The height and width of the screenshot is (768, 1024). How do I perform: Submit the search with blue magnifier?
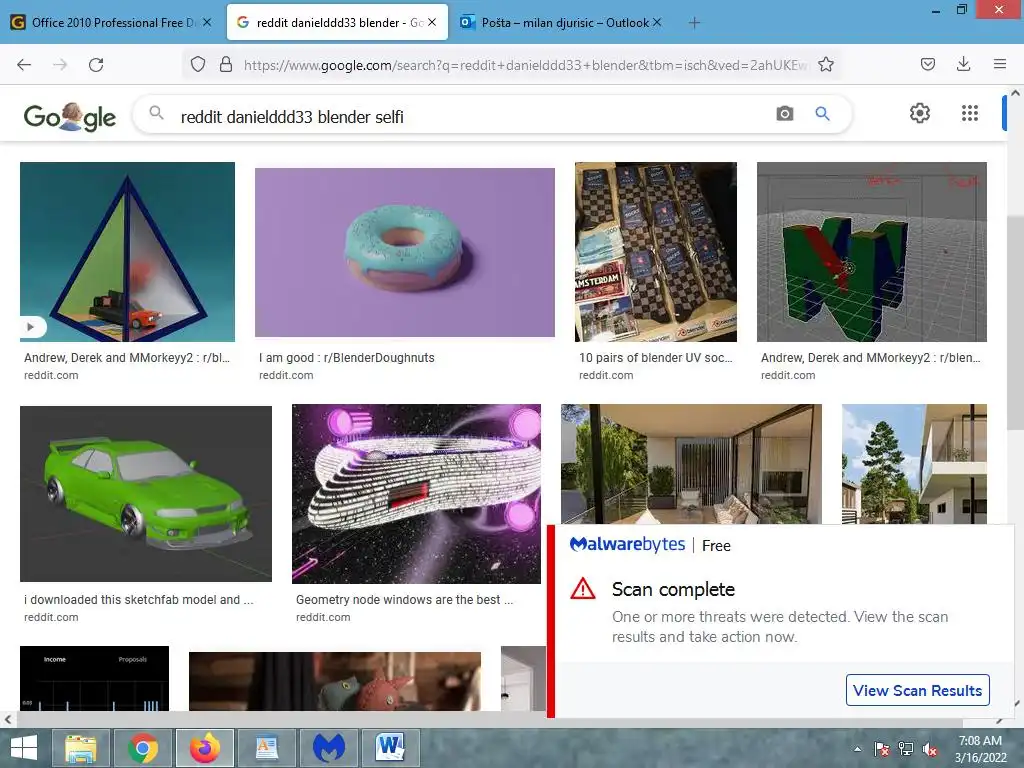coord(822,114)
